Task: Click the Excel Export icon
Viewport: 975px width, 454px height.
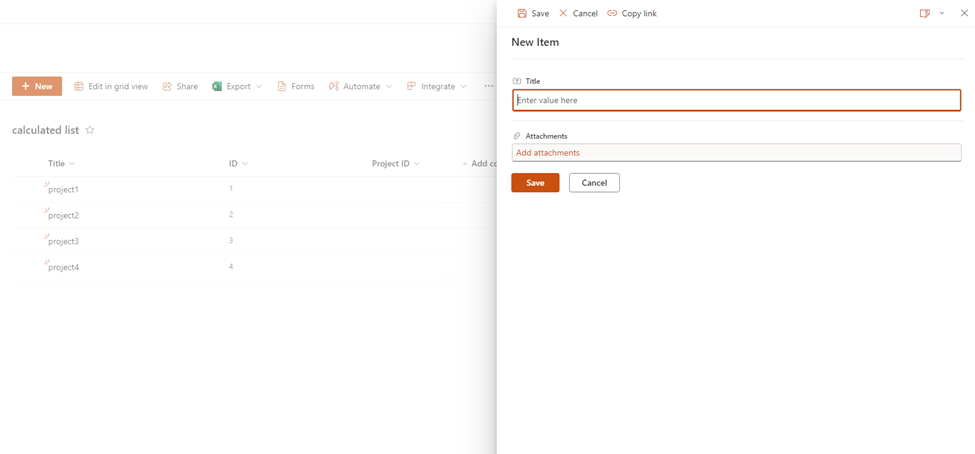Action: click(x=217, y=86)
